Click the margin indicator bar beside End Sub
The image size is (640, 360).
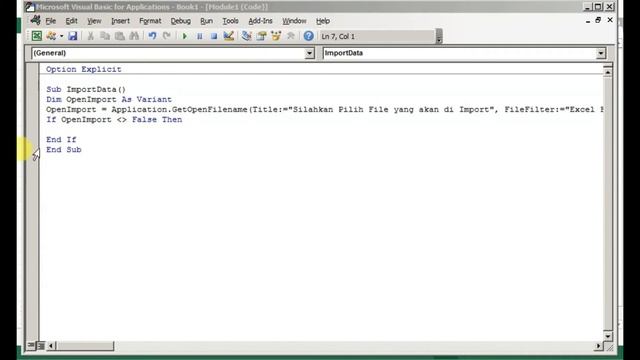click(x=33, y=150)
